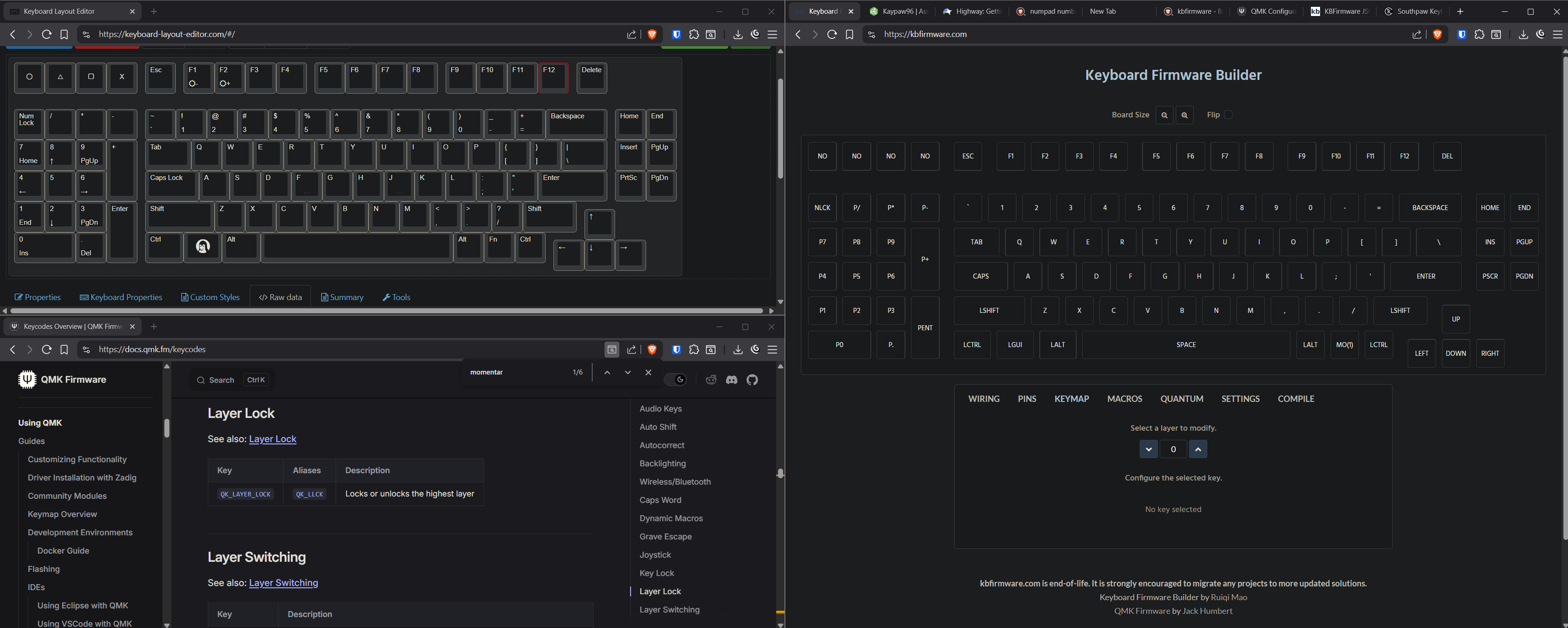
Task: Open the Keyboard Properties tab
Action: (x=121, y=297)
